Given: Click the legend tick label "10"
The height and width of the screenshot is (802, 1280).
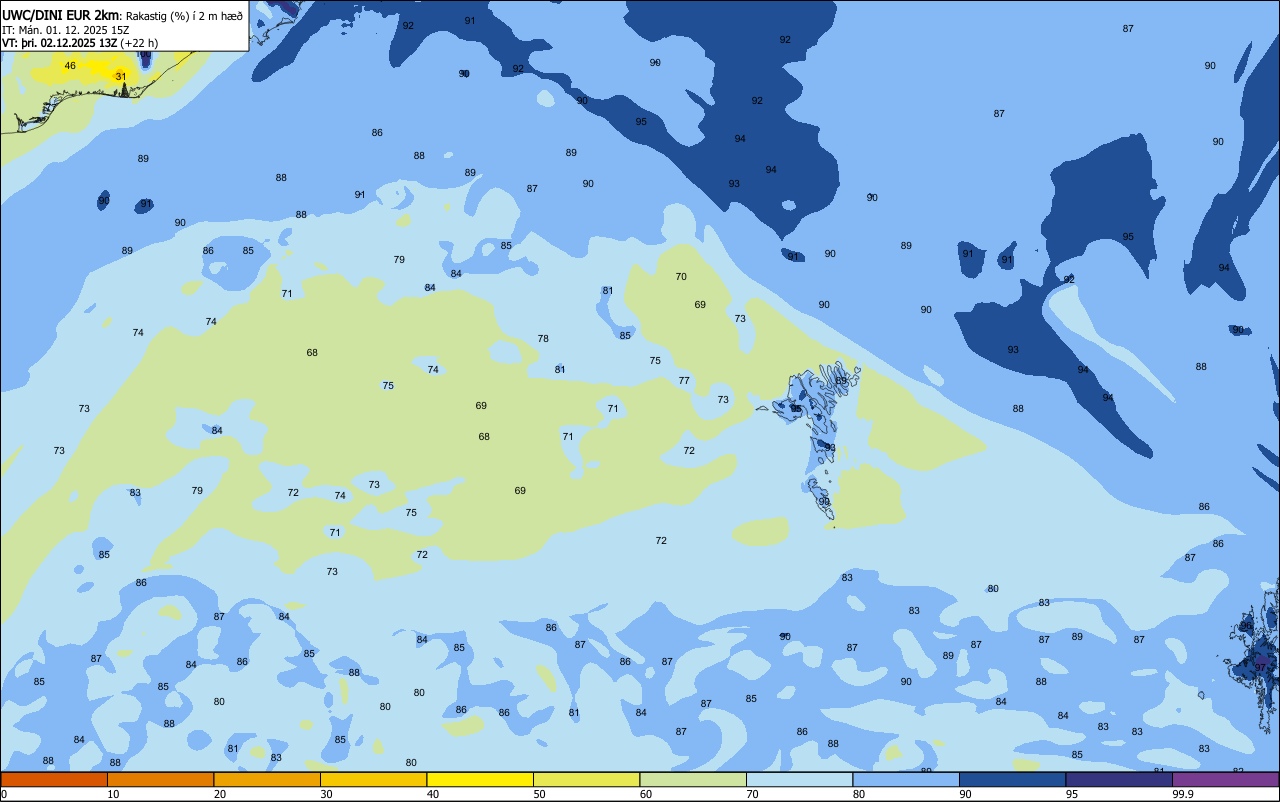Looking at the screenshot, I should click(113, 794).
